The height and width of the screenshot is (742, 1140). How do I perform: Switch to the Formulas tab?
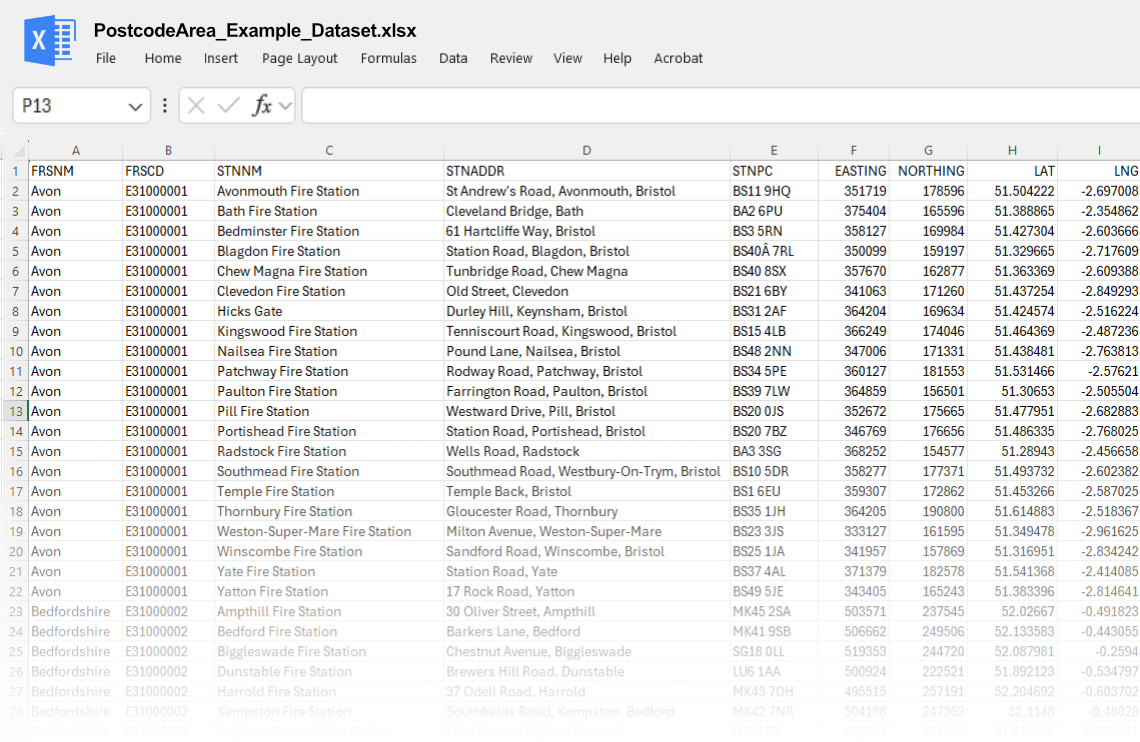(388, 58)
